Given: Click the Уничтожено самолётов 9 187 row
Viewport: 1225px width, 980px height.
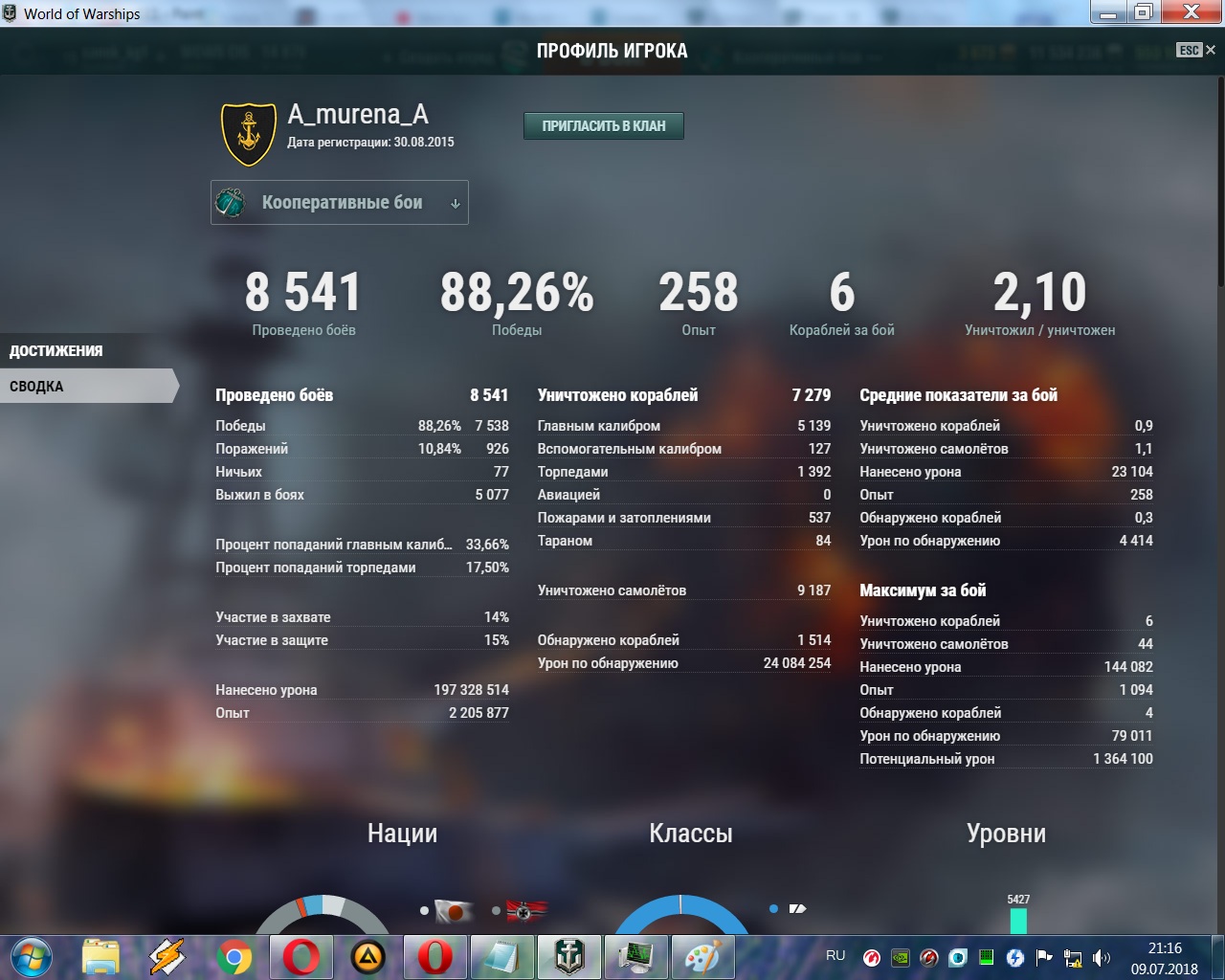Looking at the screenshot, I should click(x=684, y=590).
